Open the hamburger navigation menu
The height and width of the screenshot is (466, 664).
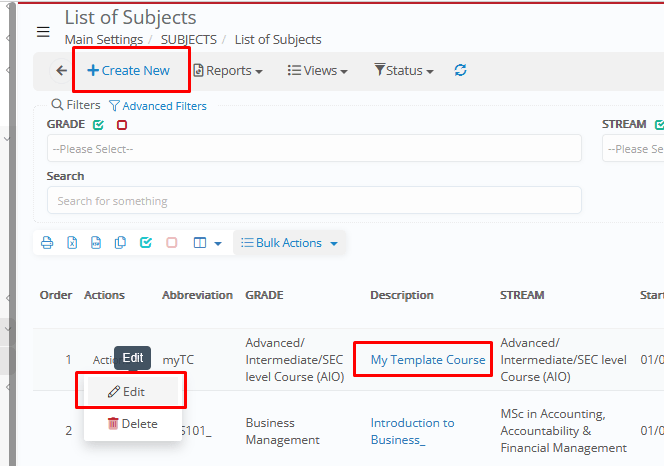pos(43,32)
